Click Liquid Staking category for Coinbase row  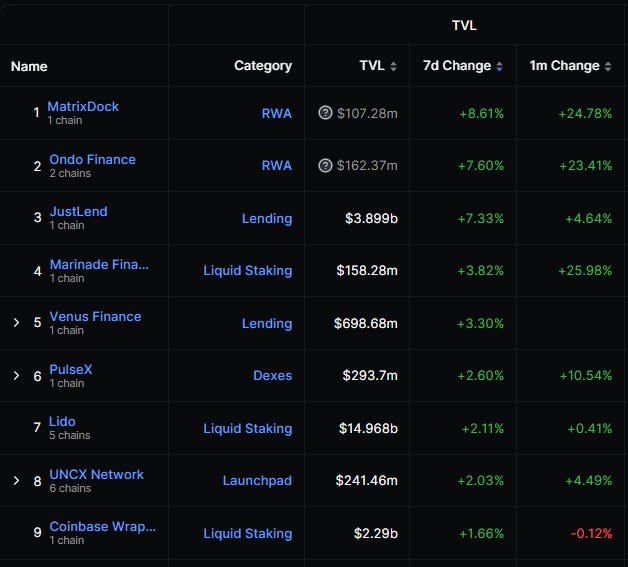pyautogui.click(x=248, y=533)
